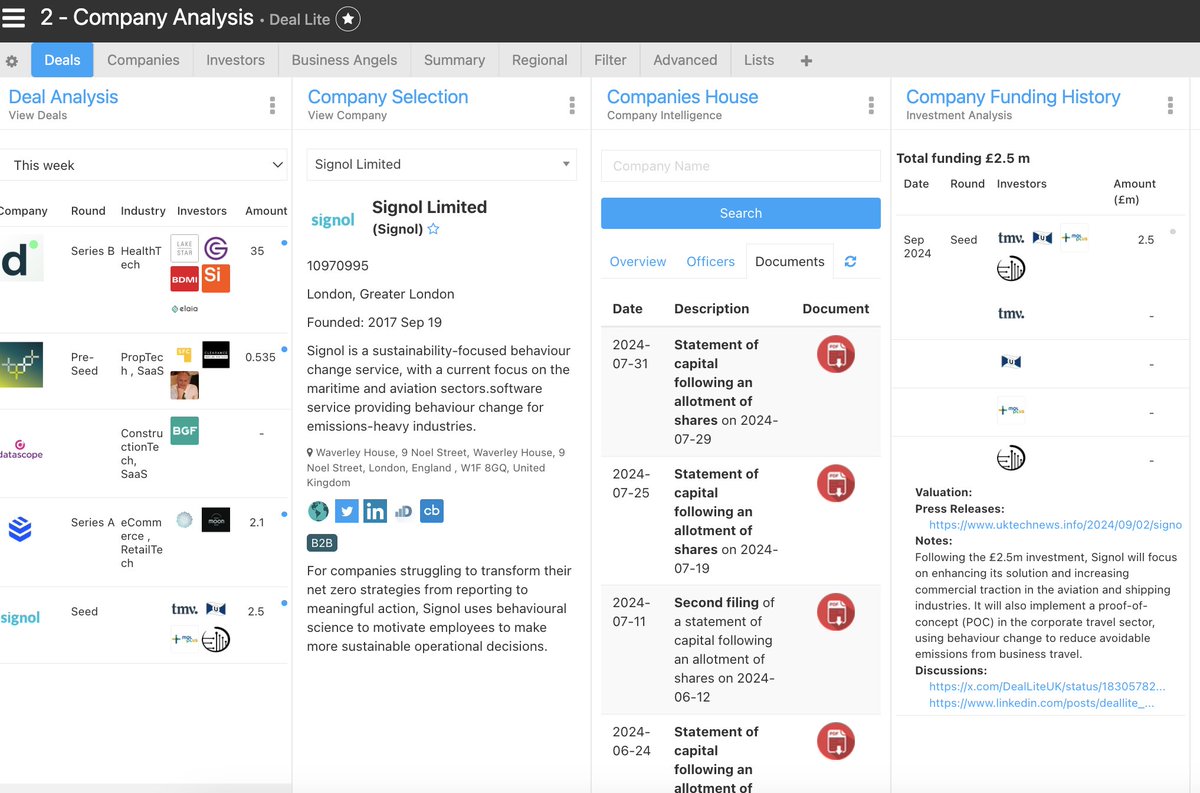Open Deal Analysis panel options menu
Viewport: 1200px width, 793px height.
coord(272,105)
